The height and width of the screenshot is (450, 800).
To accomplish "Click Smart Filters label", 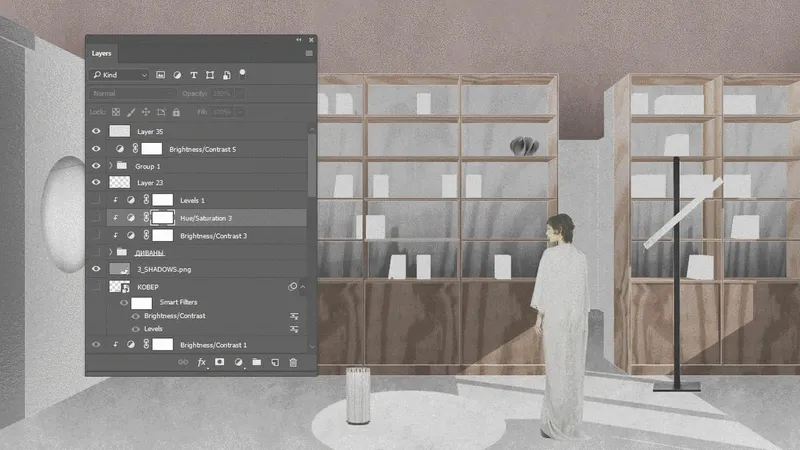I will point(178,302).
